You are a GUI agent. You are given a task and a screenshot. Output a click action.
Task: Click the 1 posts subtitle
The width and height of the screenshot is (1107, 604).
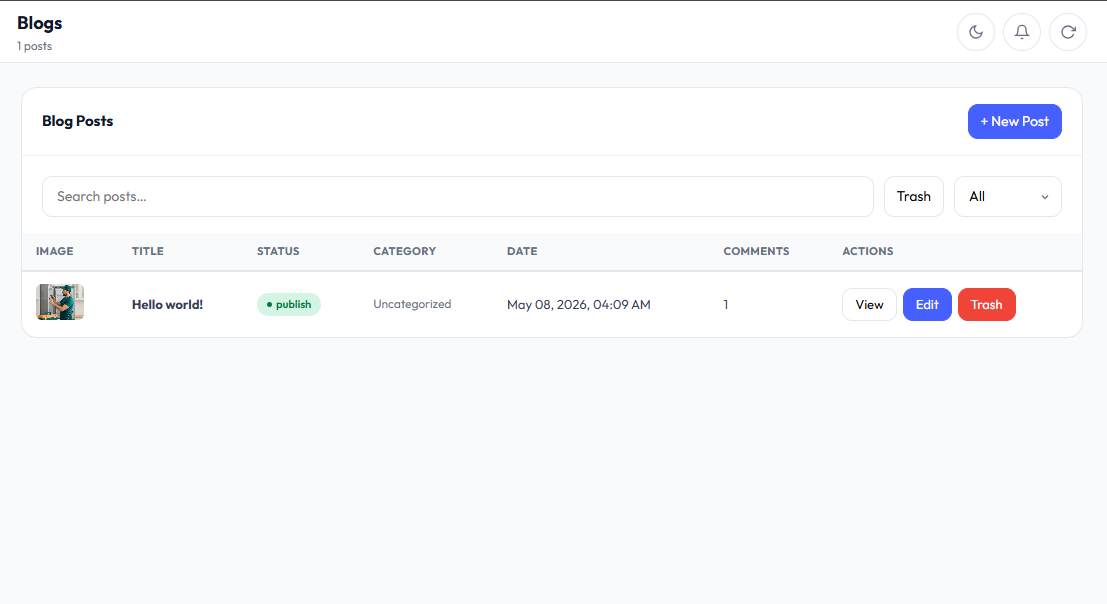pos(35,46)
